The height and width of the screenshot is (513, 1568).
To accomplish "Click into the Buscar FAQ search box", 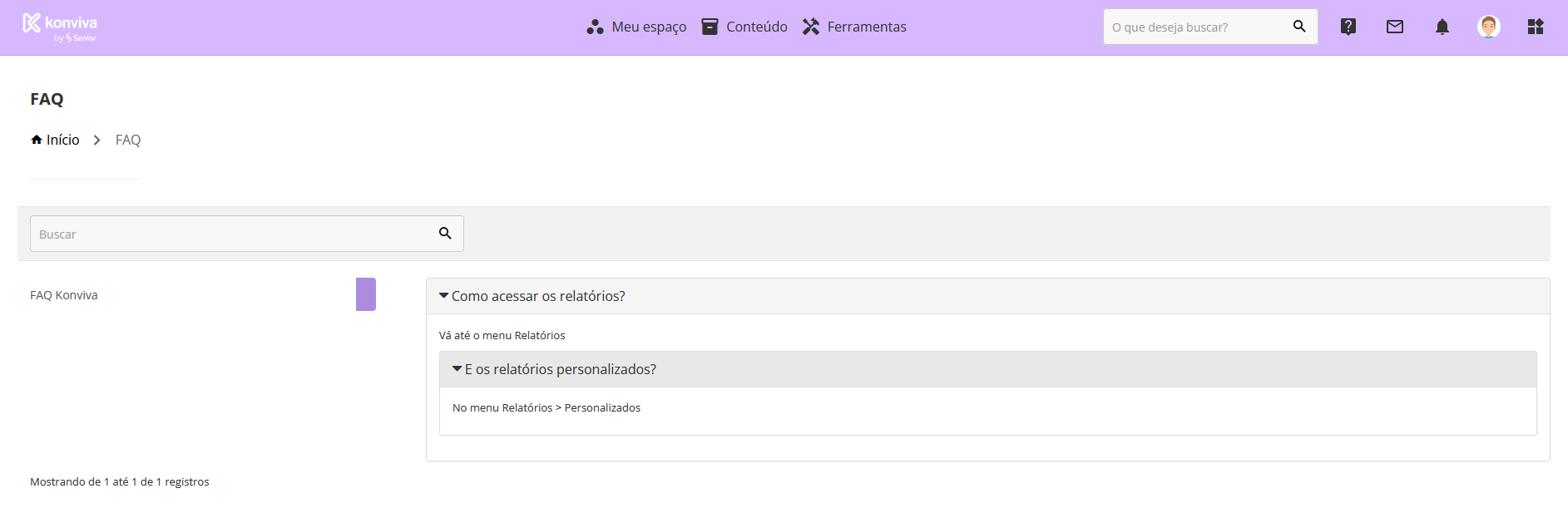I will point(233,234).
